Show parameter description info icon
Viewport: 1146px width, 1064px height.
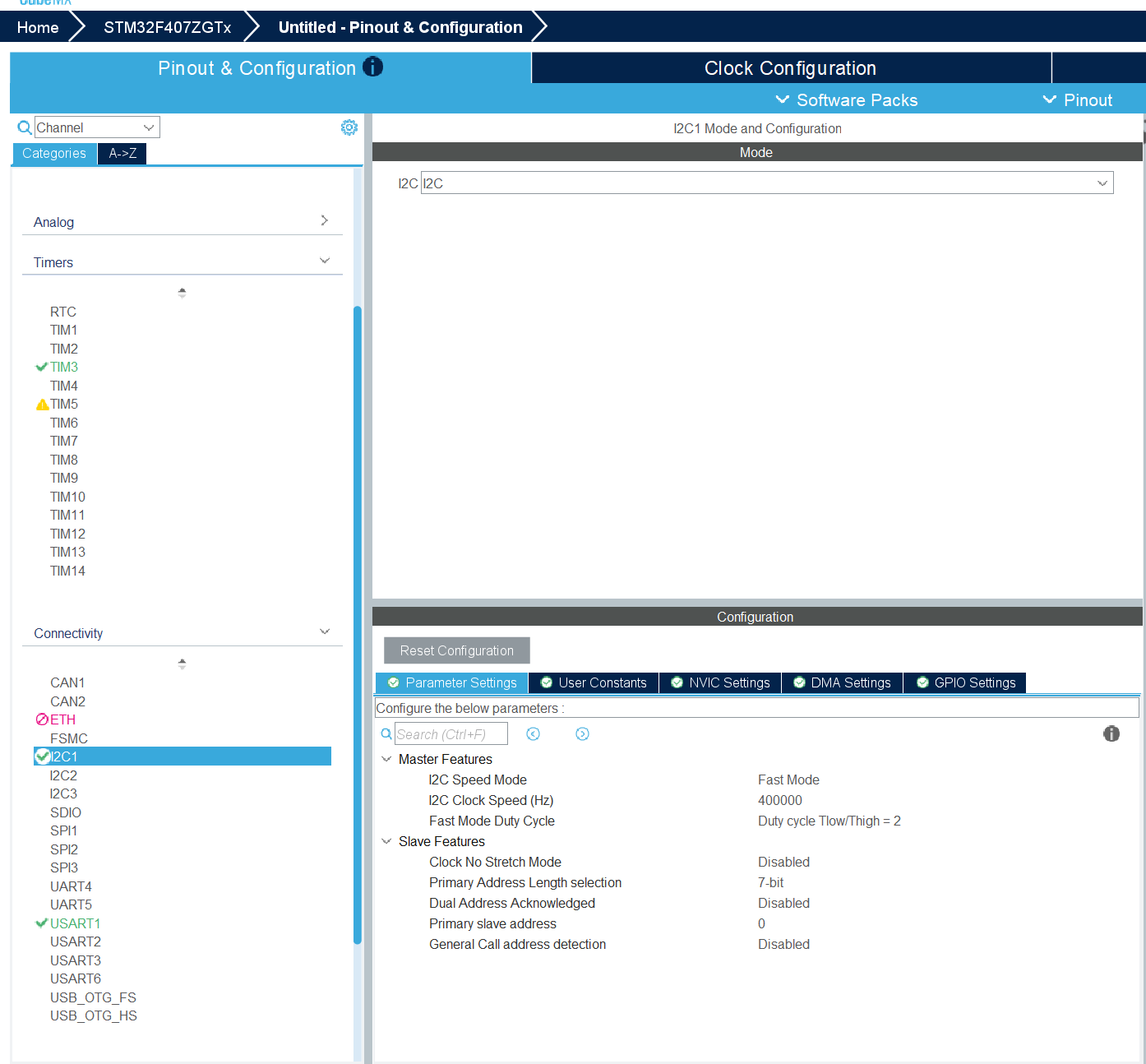click(1111, 733)
